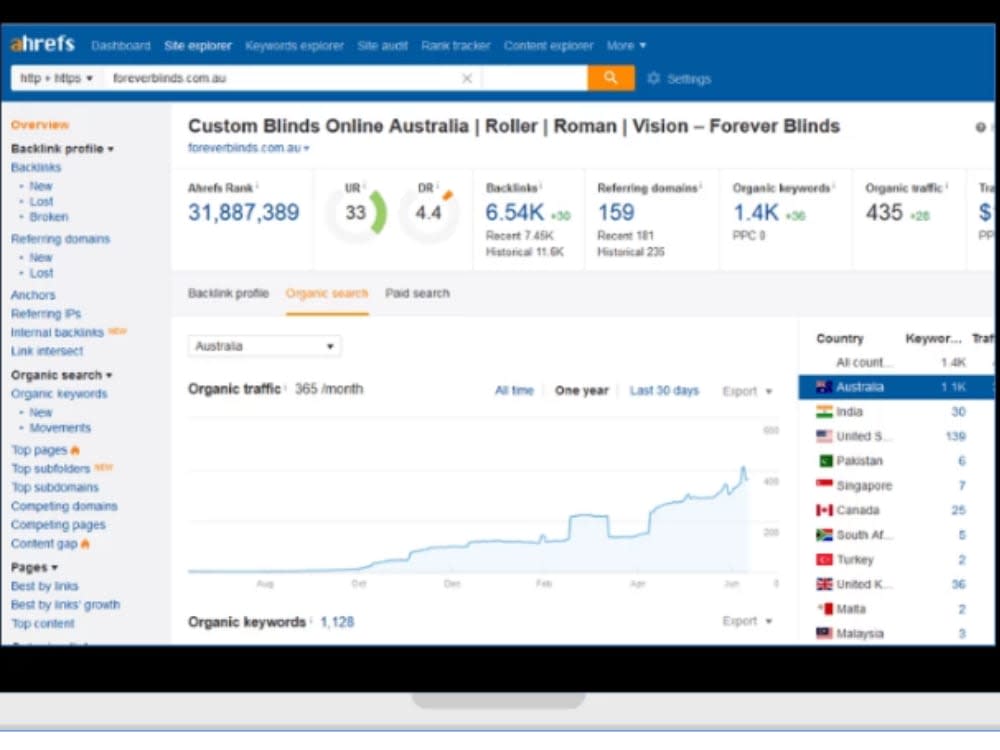
Task: Click the UR 33 gauge
Action: tap(356, 212)
